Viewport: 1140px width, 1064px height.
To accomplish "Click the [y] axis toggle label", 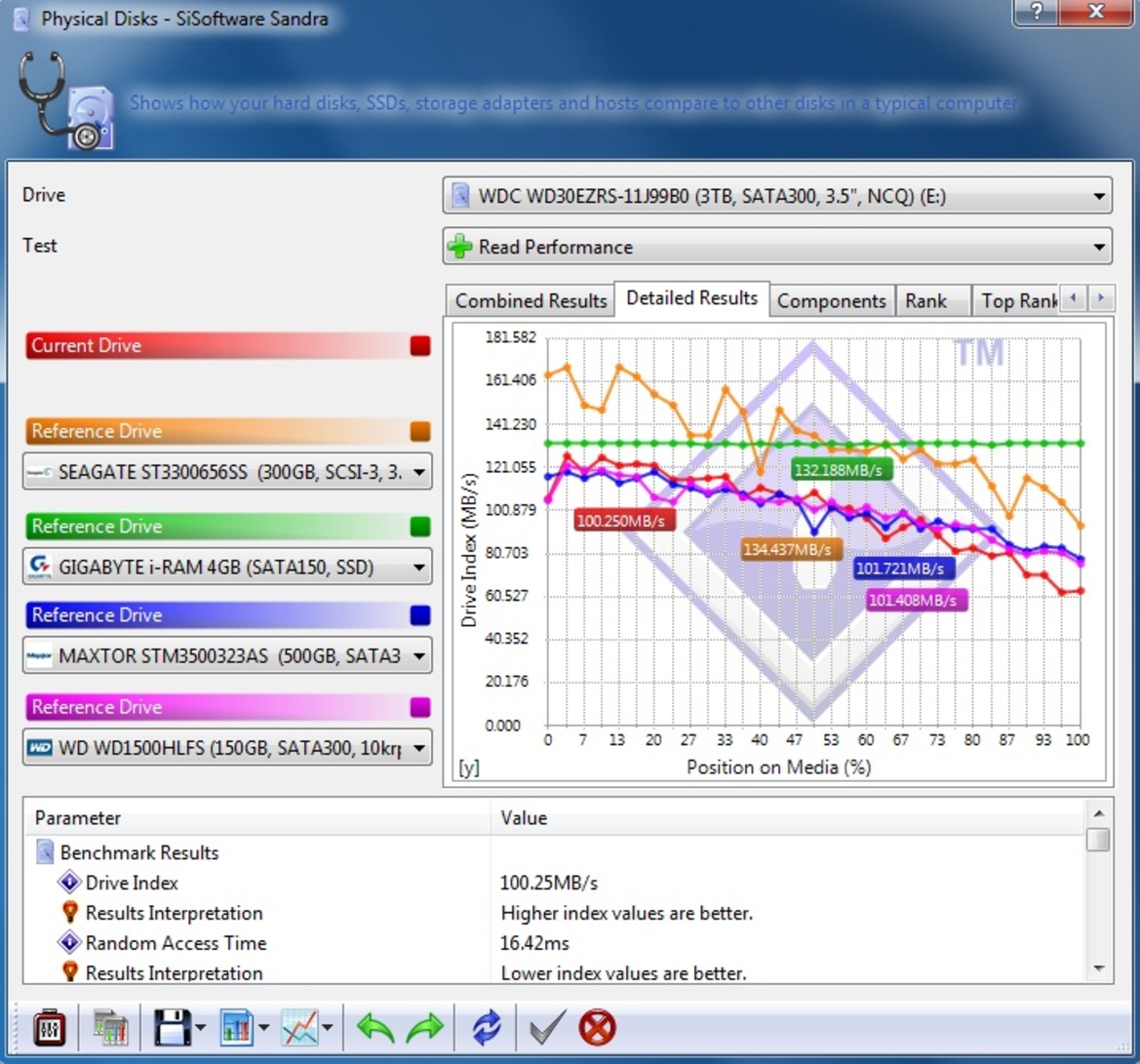I will click(x=469, y=768).
